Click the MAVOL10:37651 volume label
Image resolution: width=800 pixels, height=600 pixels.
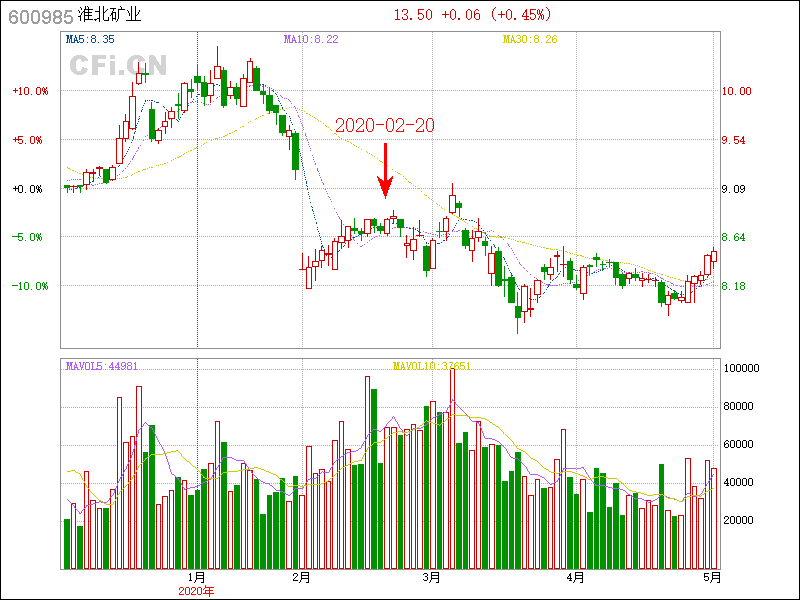click(x=431, y=366)
